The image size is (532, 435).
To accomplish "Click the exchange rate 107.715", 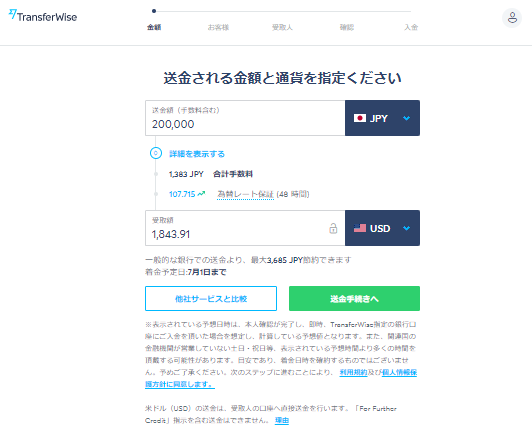I will point(182,194).
